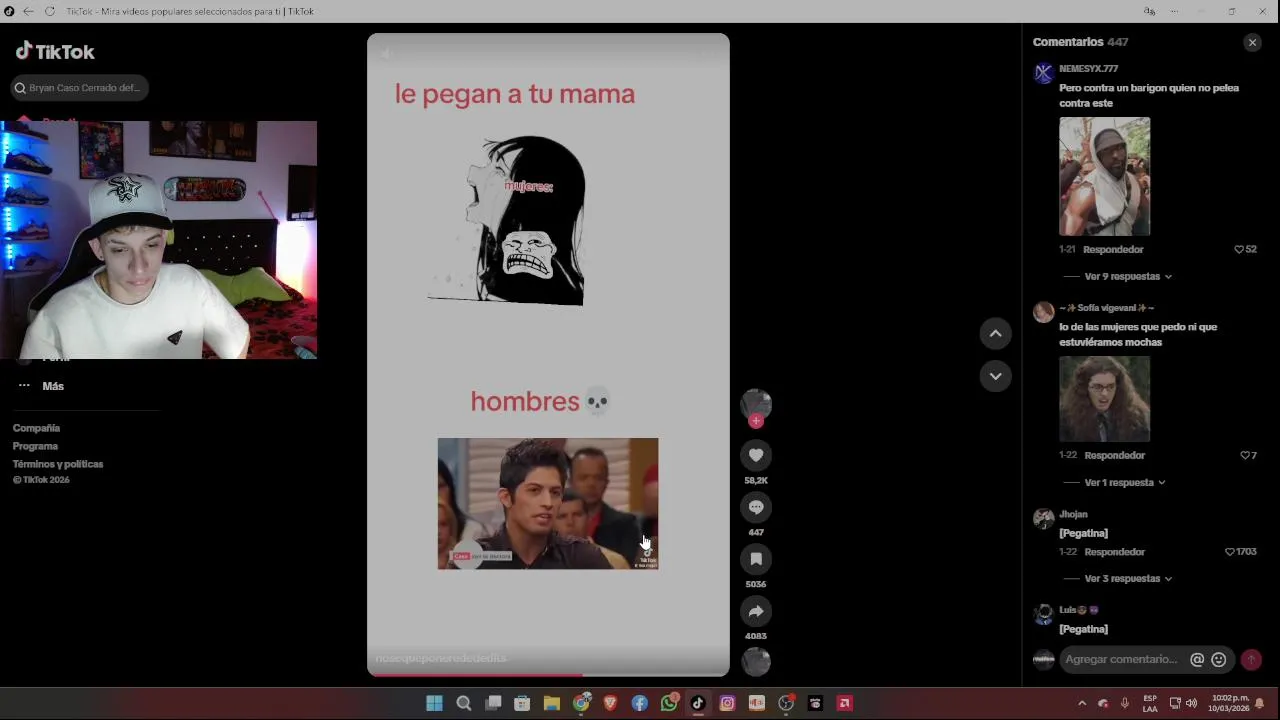Viewport: 1280px width, 720px height.
Task: Open Luis's profile name
Action: point(1079,610)
